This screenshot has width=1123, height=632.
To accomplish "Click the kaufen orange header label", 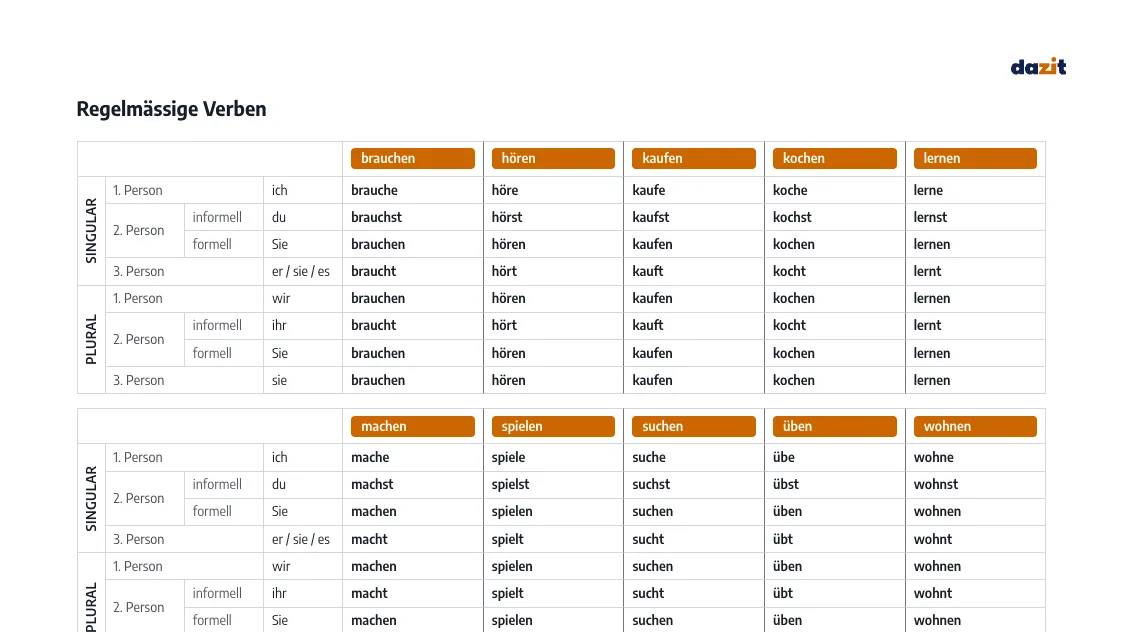I will coord(693,158).
